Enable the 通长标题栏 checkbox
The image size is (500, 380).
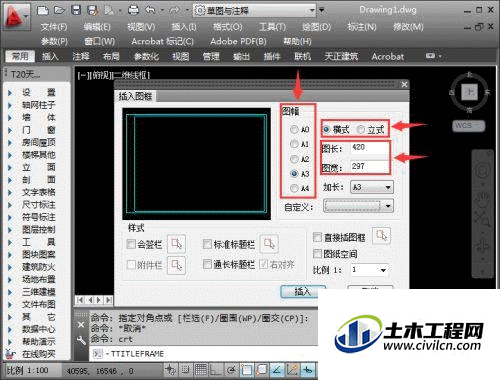[207, 264]
